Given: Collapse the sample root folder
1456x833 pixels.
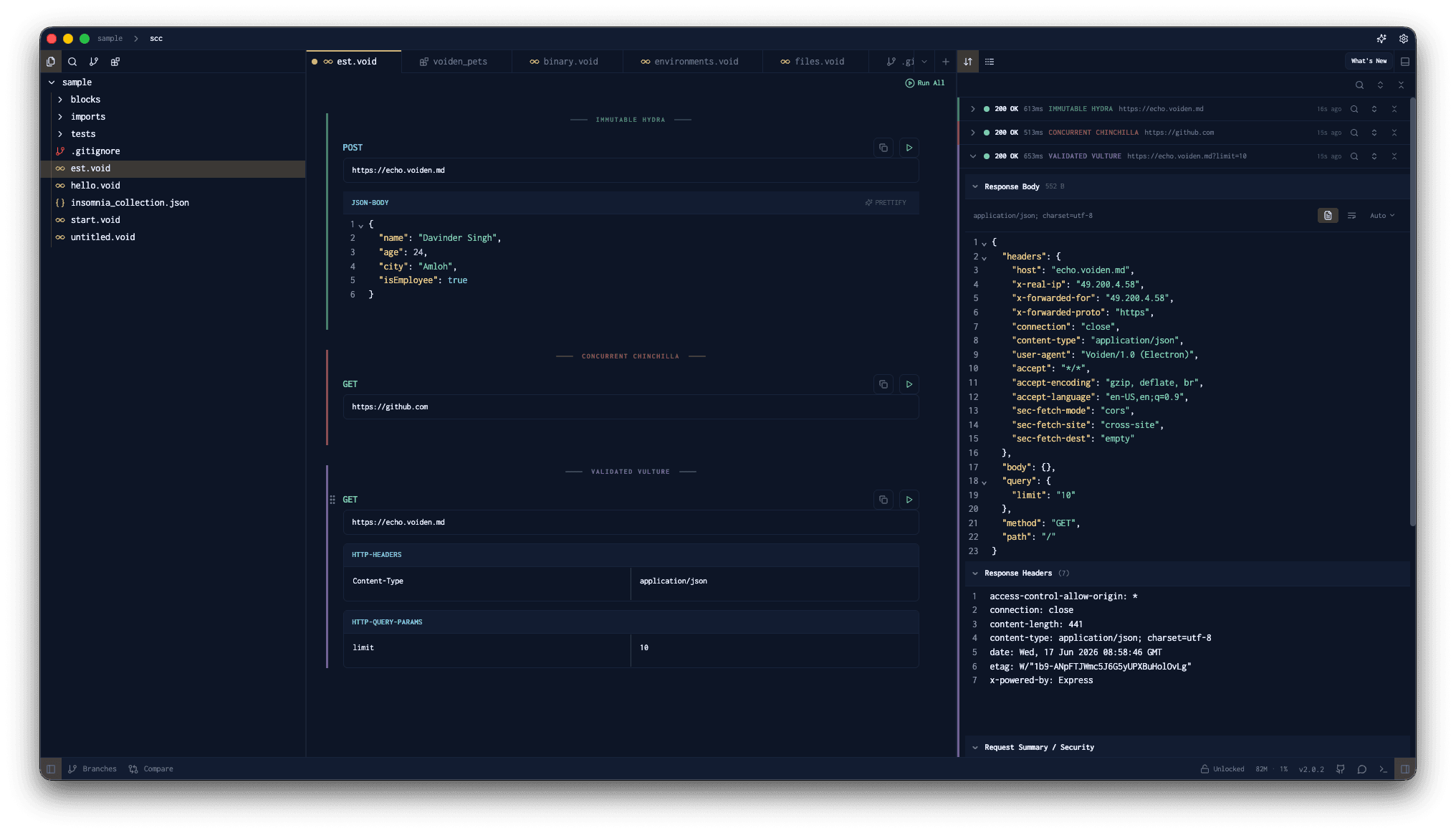Looking at the screenshot, I should [x=52, y=82].
